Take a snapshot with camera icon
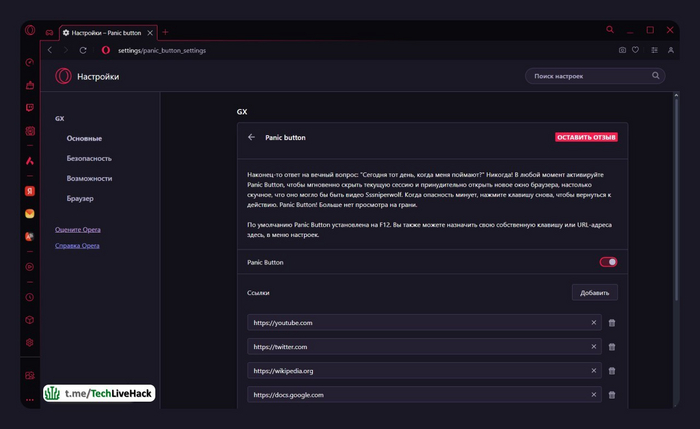Screen dimensions: 700x429 click(x=622, y=50)
